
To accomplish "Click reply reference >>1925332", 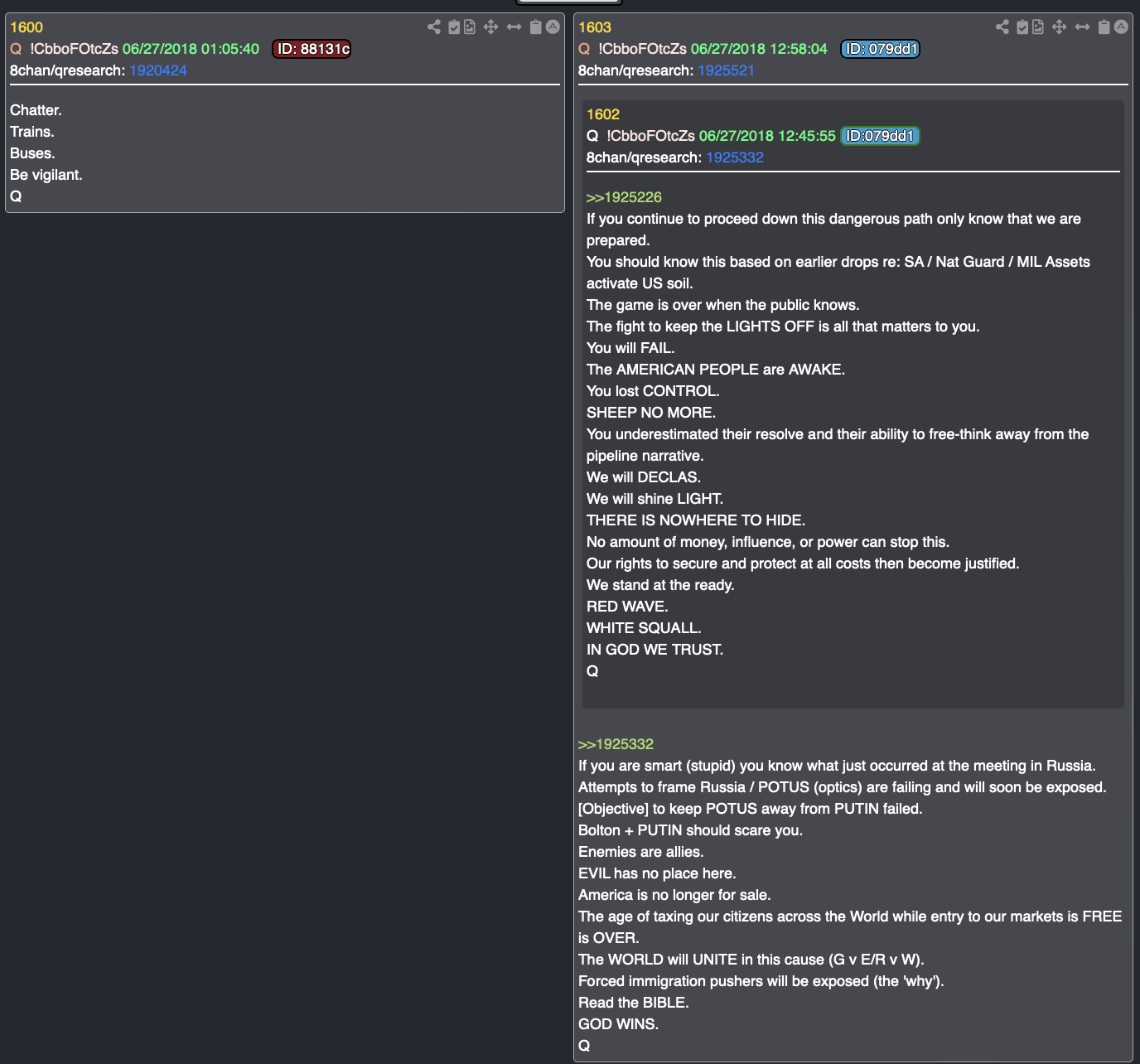I will [x=616, y=744].
